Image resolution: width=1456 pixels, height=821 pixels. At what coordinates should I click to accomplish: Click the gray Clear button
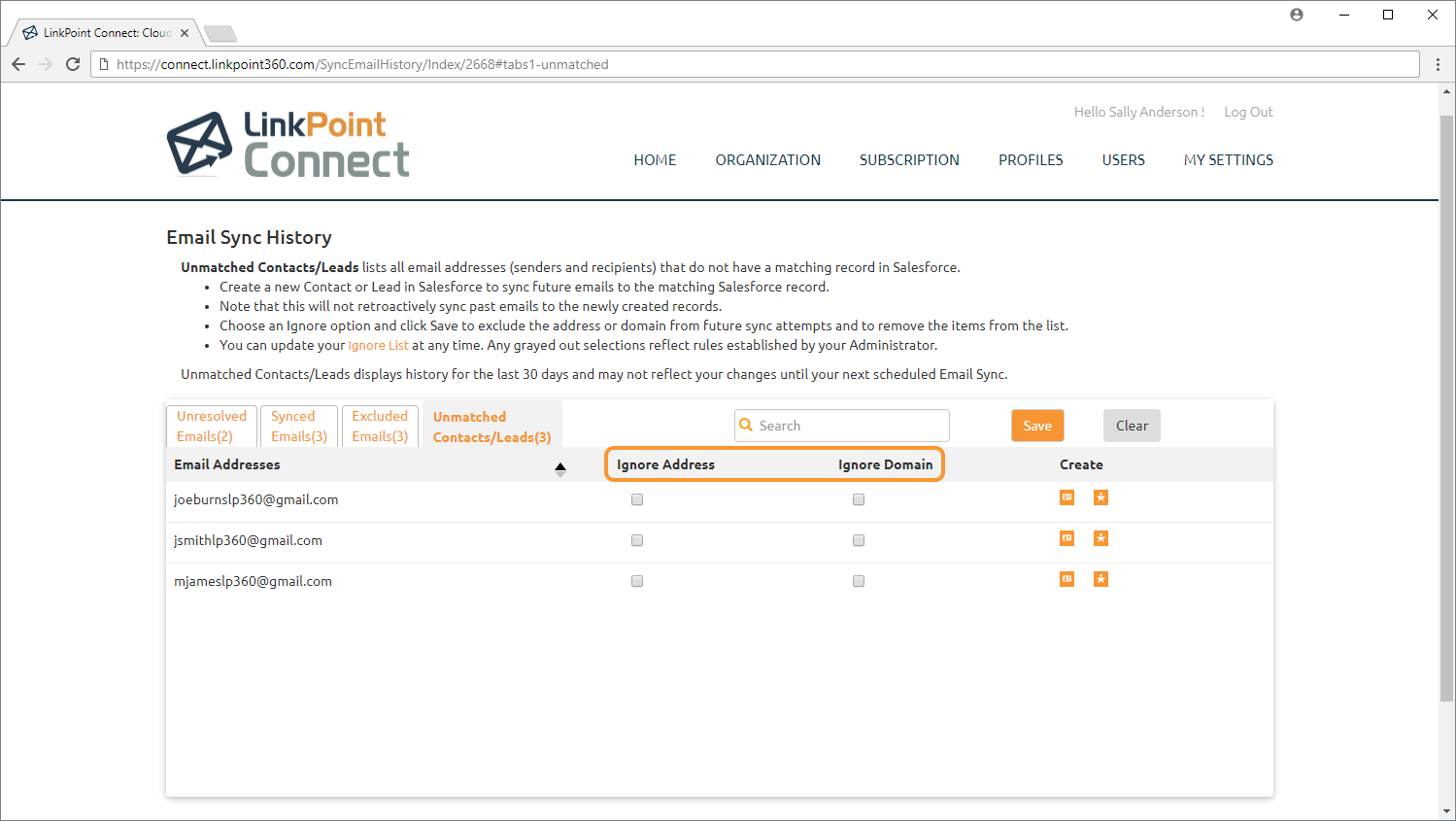pos(1132,426)
